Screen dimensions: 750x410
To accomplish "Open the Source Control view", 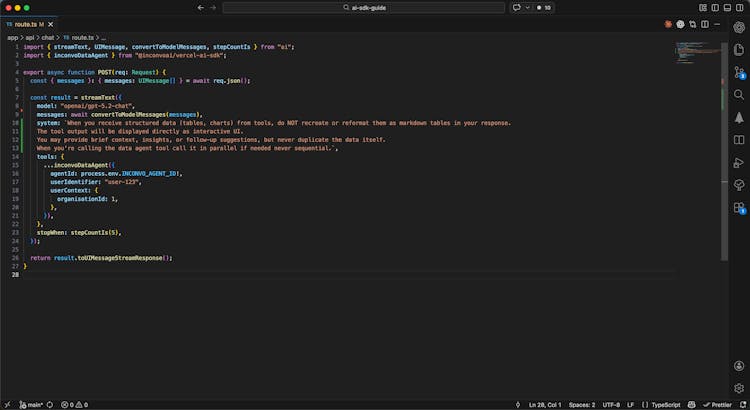I will point(739,73).
